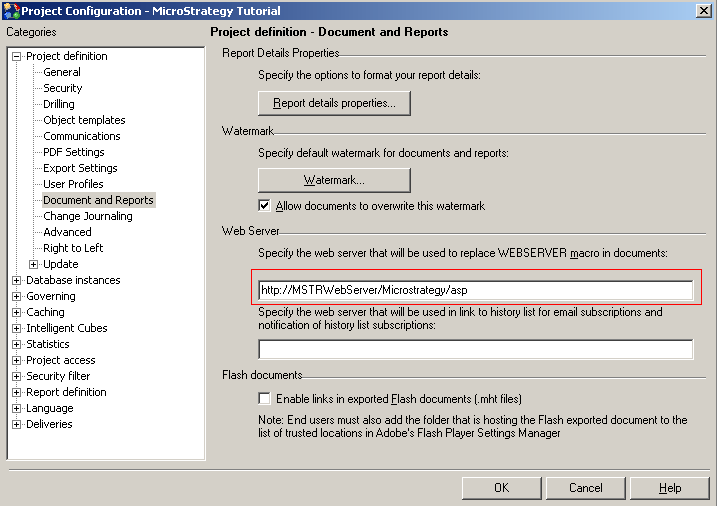Collapse the Project definition tree node
The image size is (717, 506).
pos(16,57)
